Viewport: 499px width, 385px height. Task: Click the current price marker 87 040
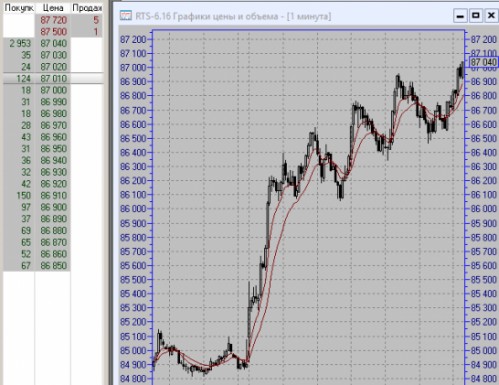483,62
